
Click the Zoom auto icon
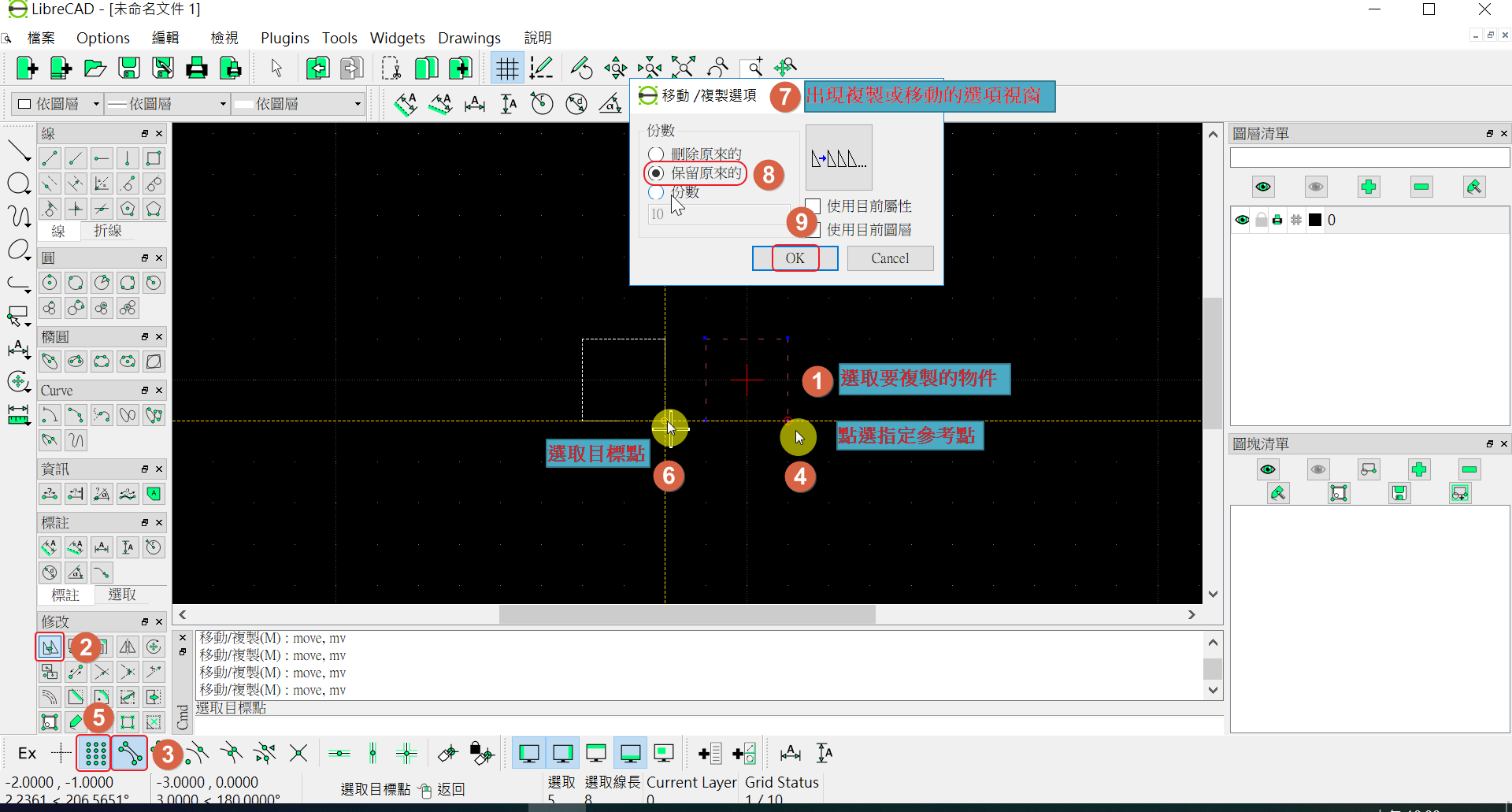coord(683,69)
